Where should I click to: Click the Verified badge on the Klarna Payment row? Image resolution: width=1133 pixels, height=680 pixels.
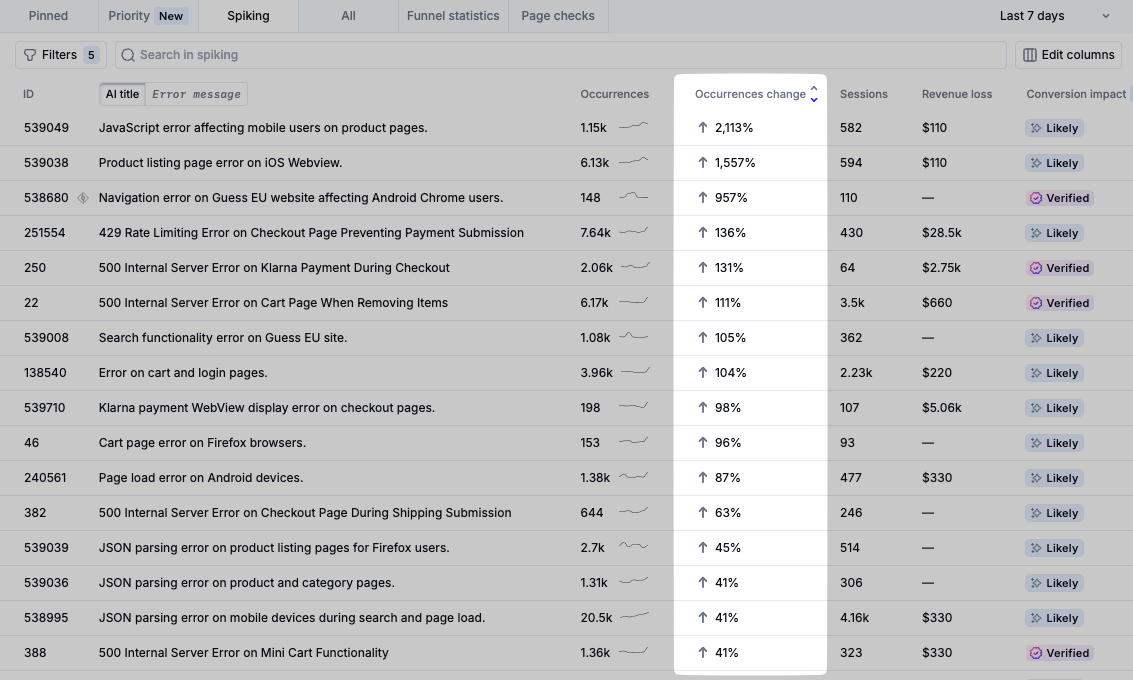[1060, 268]
